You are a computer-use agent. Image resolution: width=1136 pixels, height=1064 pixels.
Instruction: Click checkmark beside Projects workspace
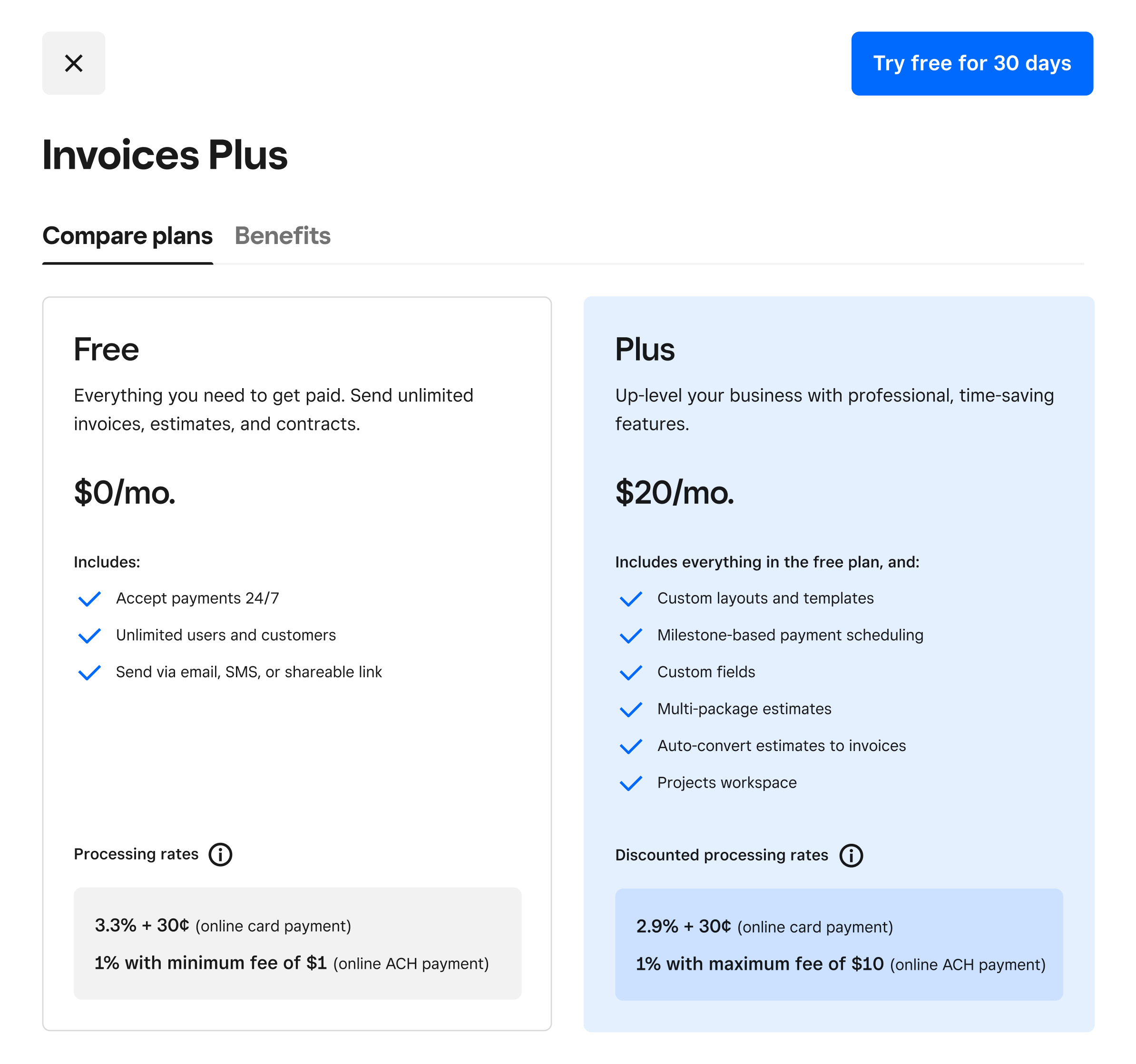tap(630, 783)
